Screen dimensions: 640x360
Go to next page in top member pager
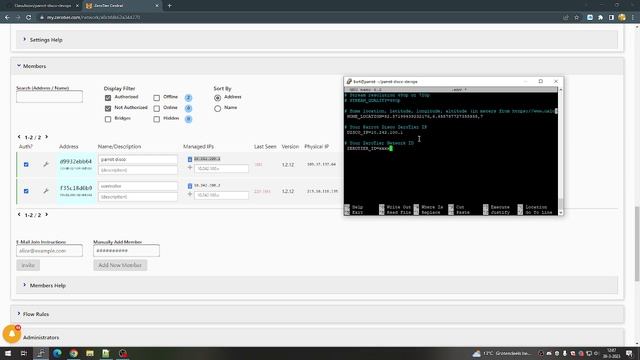click(x=47, y=137)
